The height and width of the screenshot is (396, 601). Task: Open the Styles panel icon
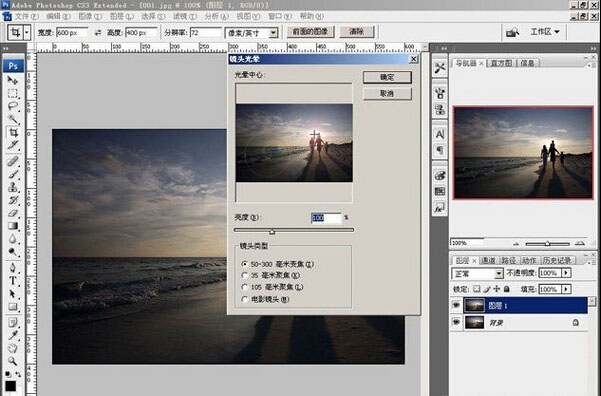[x=440, y=208]
